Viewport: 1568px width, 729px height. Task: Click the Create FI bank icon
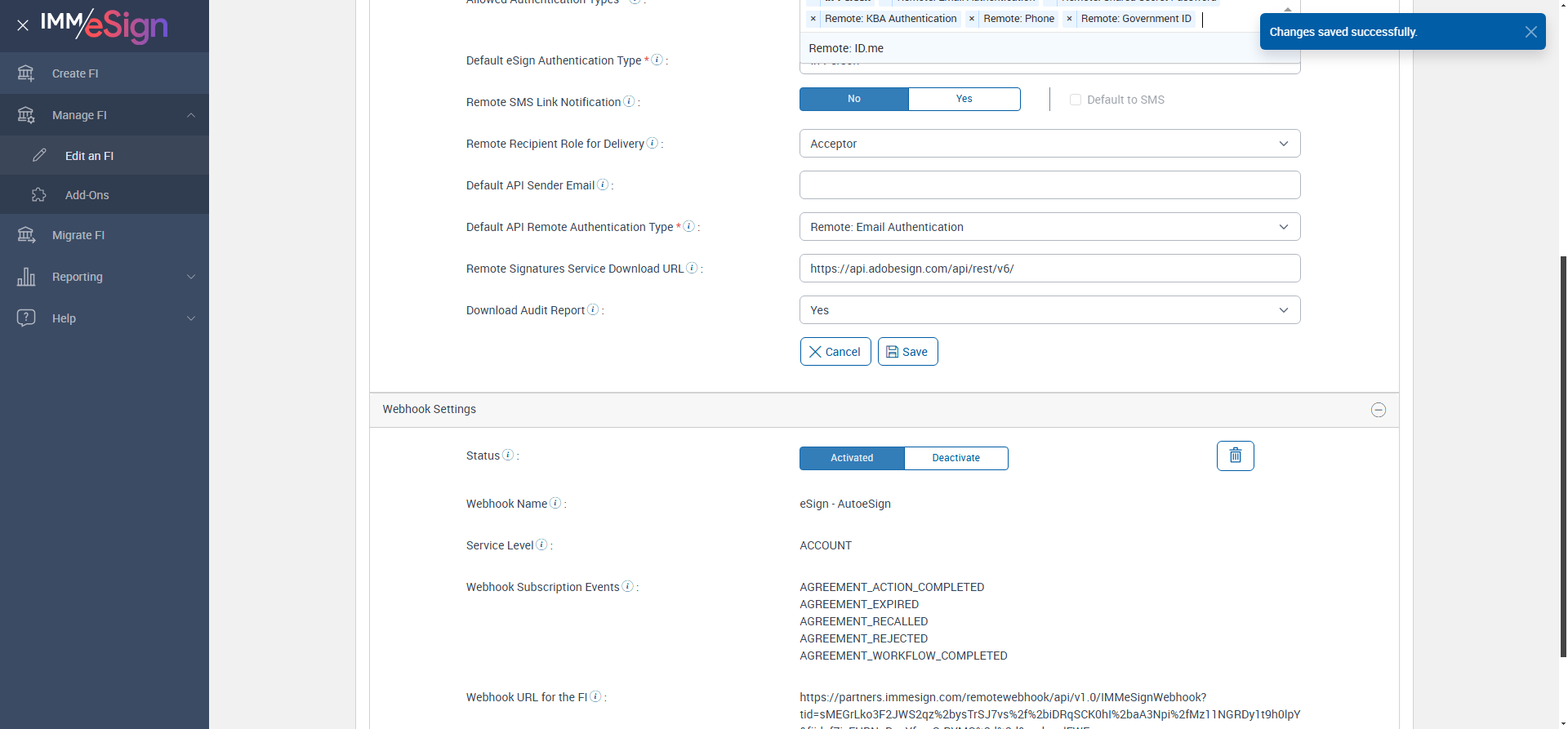(26, 73)
